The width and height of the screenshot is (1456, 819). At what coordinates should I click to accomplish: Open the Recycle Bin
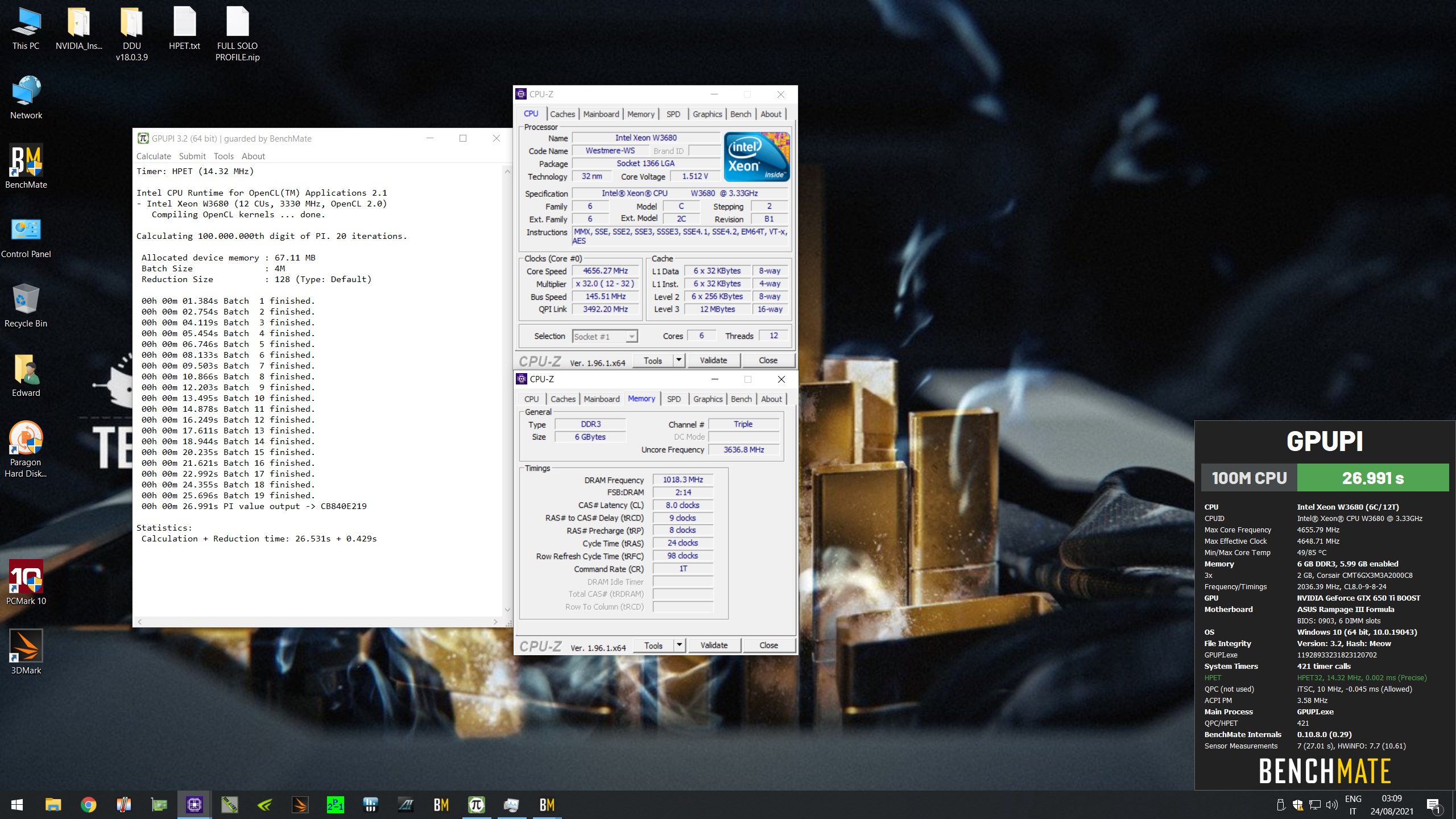coord(26,306)
